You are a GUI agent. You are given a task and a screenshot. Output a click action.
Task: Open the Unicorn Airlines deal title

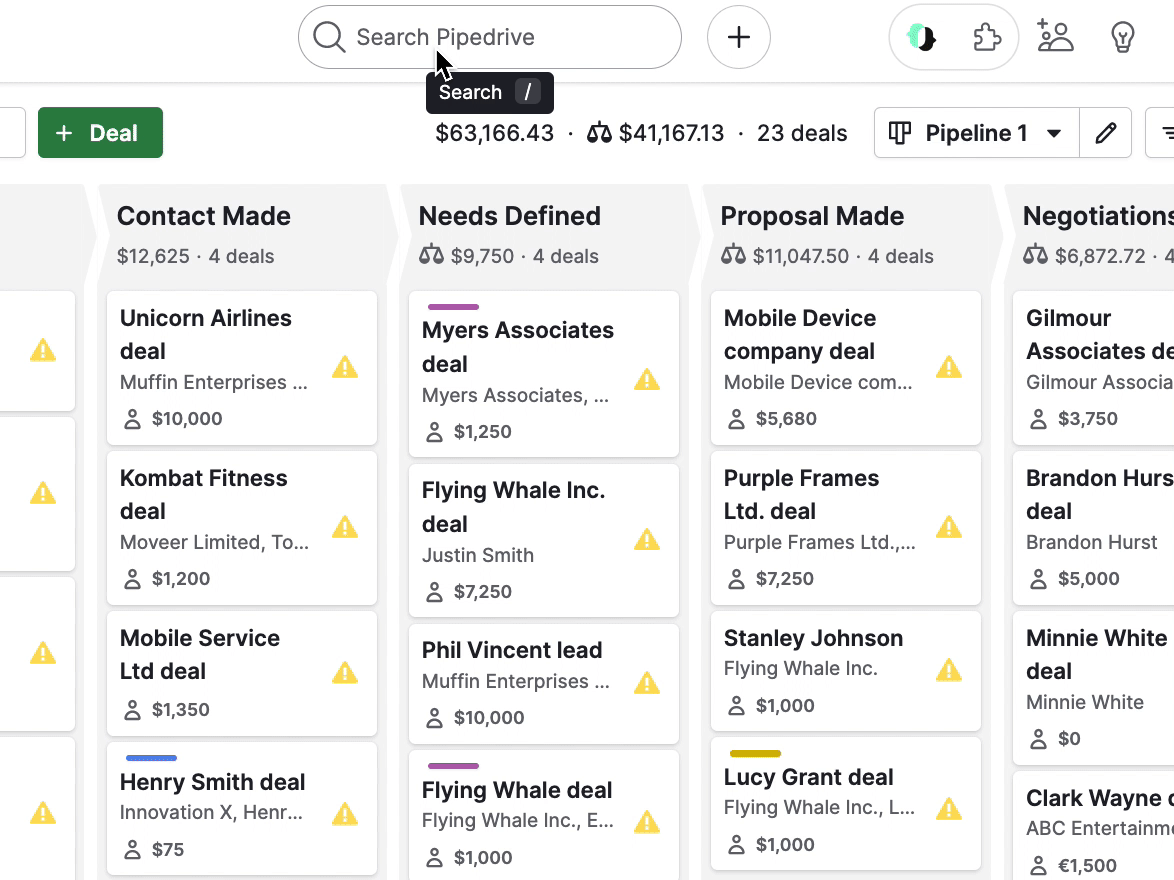[x=206, y=334]
